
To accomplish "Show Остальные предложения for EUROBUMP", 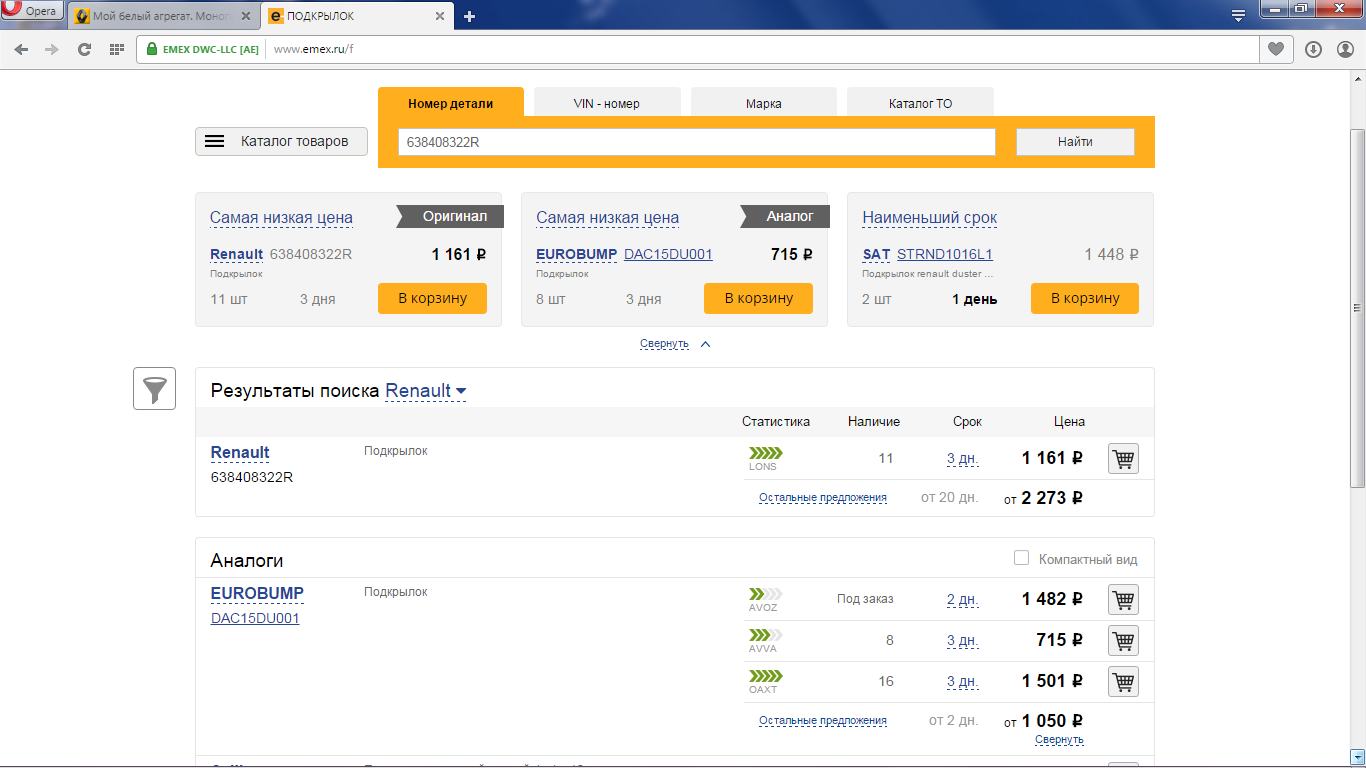I will click(823, 721).
